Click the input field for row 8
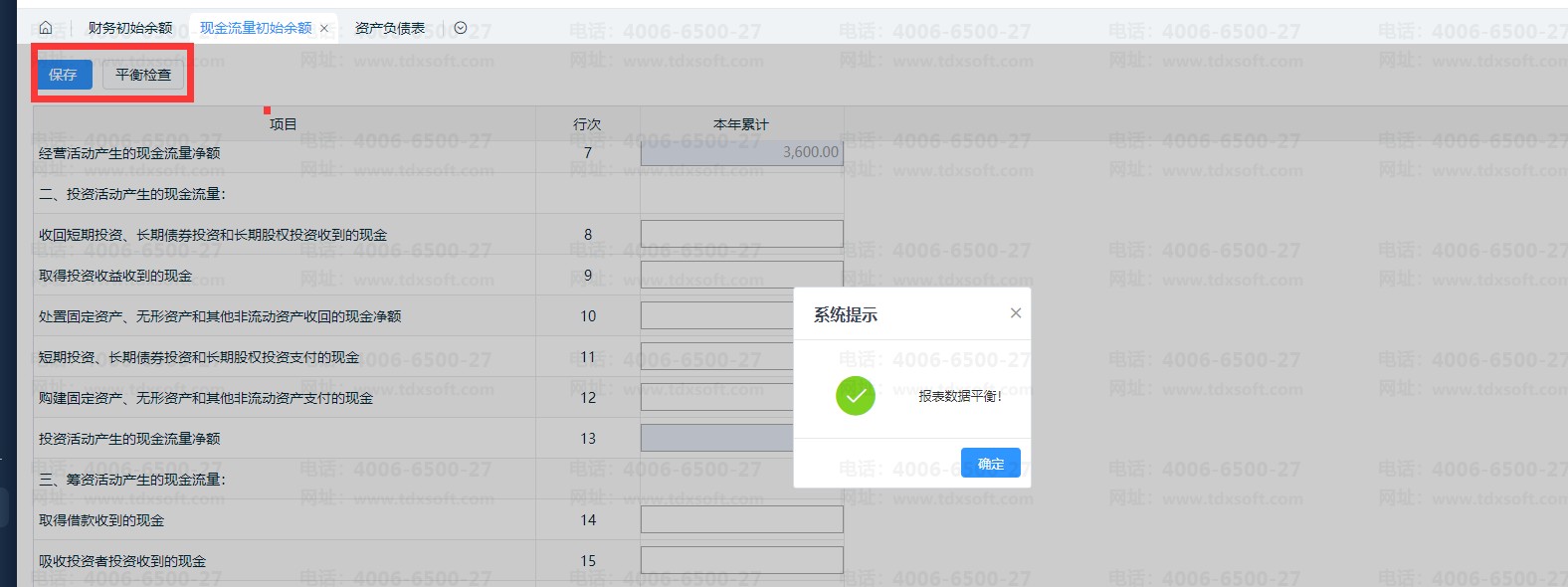Viewport: 1568px width, 587px height. [x=741, y=235]
